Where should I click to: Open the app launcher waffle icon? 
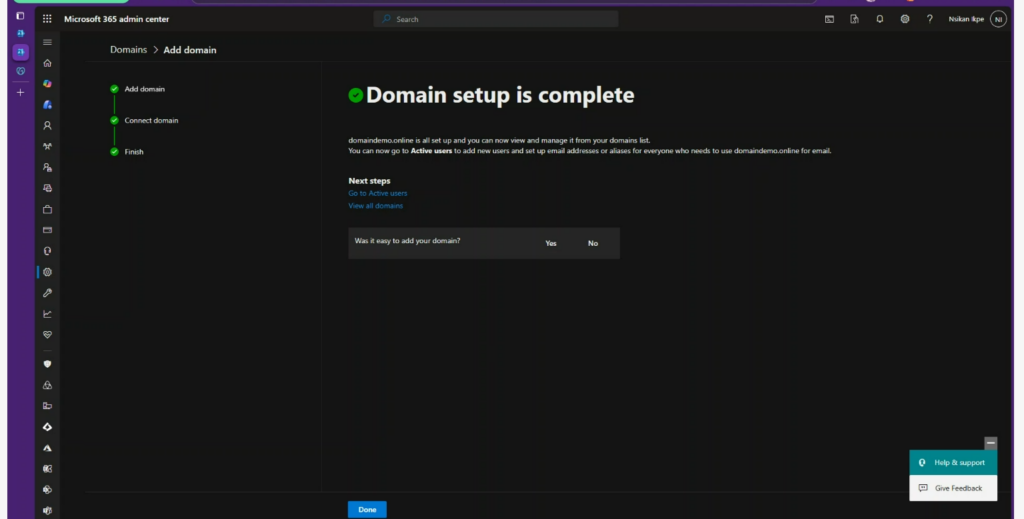click(x=47, y=19)
